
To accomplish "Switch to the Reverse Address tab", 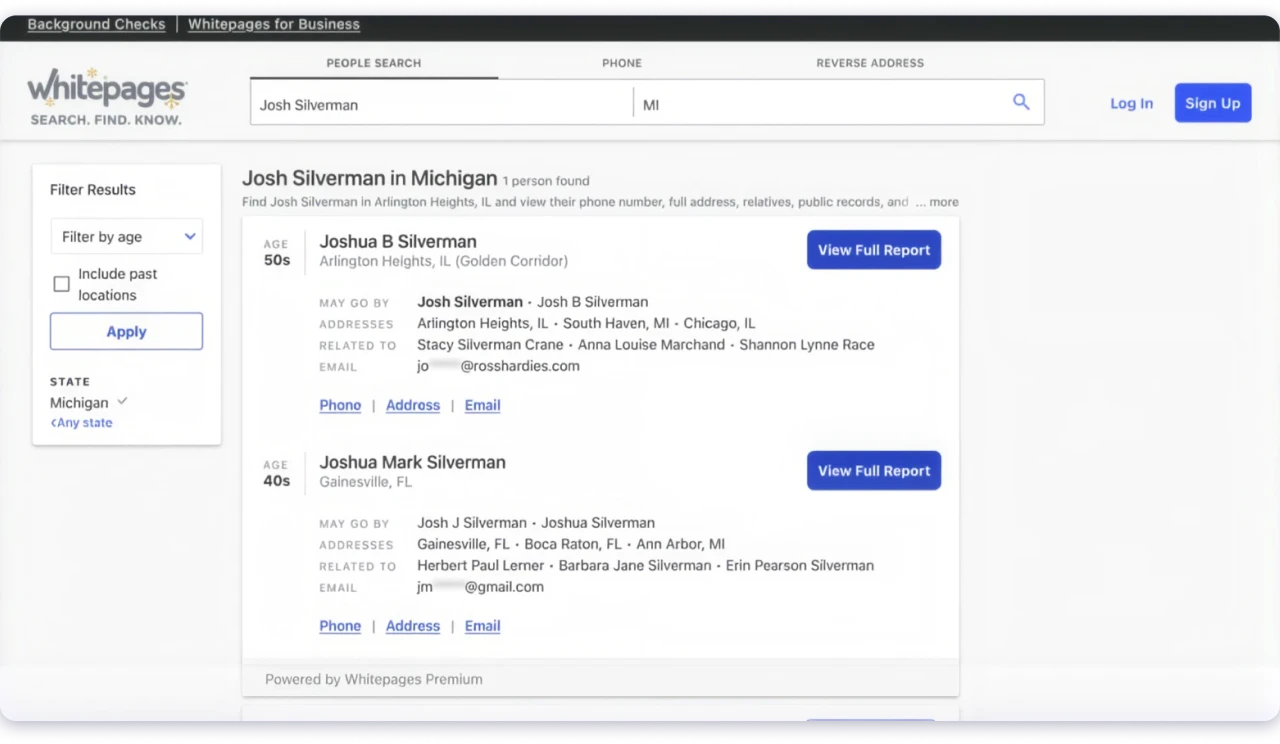I will click(870, 63).
